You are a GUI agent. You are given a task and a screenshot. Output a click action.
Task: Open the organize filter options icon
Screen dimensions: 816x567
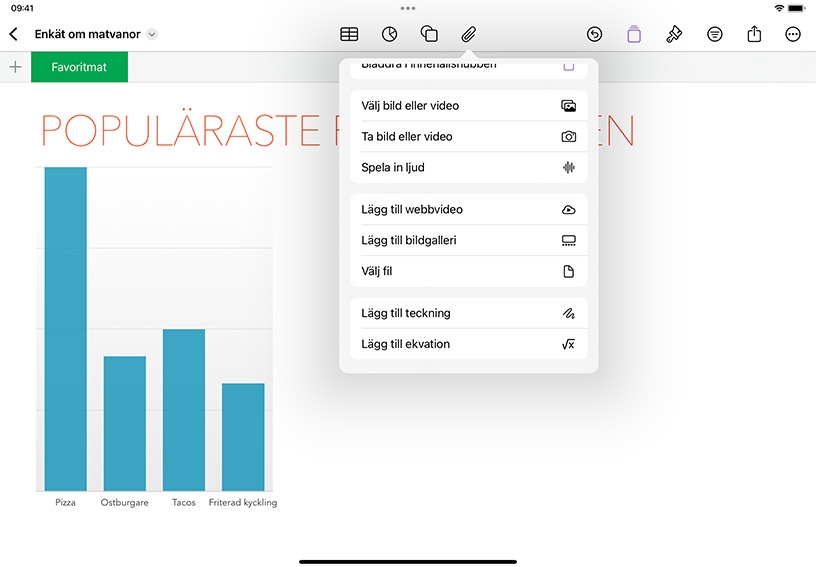(715, 34)
